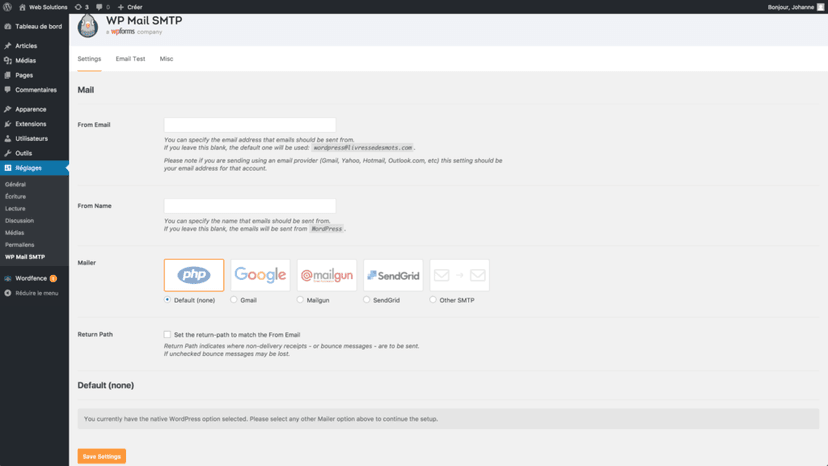This screenshot has width=828, height=466.
Task: Open the user avatar next to Bonjour, Johanne
Action: point(820,7)
